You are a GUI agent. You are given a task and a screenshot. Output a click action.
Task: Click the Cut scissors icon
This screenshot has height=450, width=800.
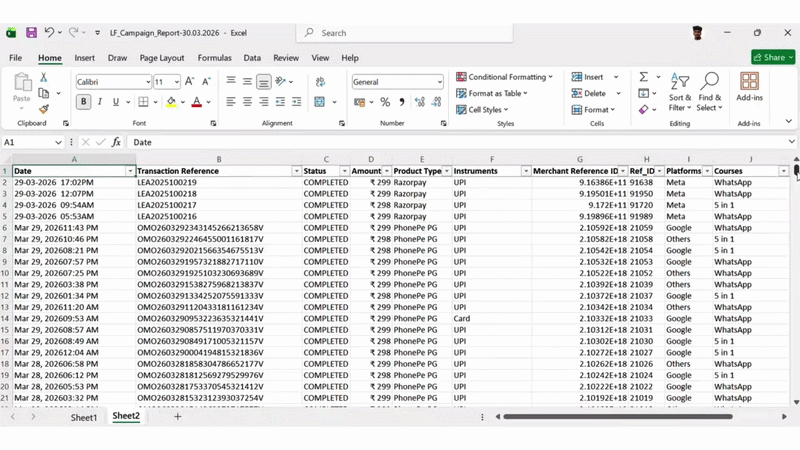(x=43, y=77)
